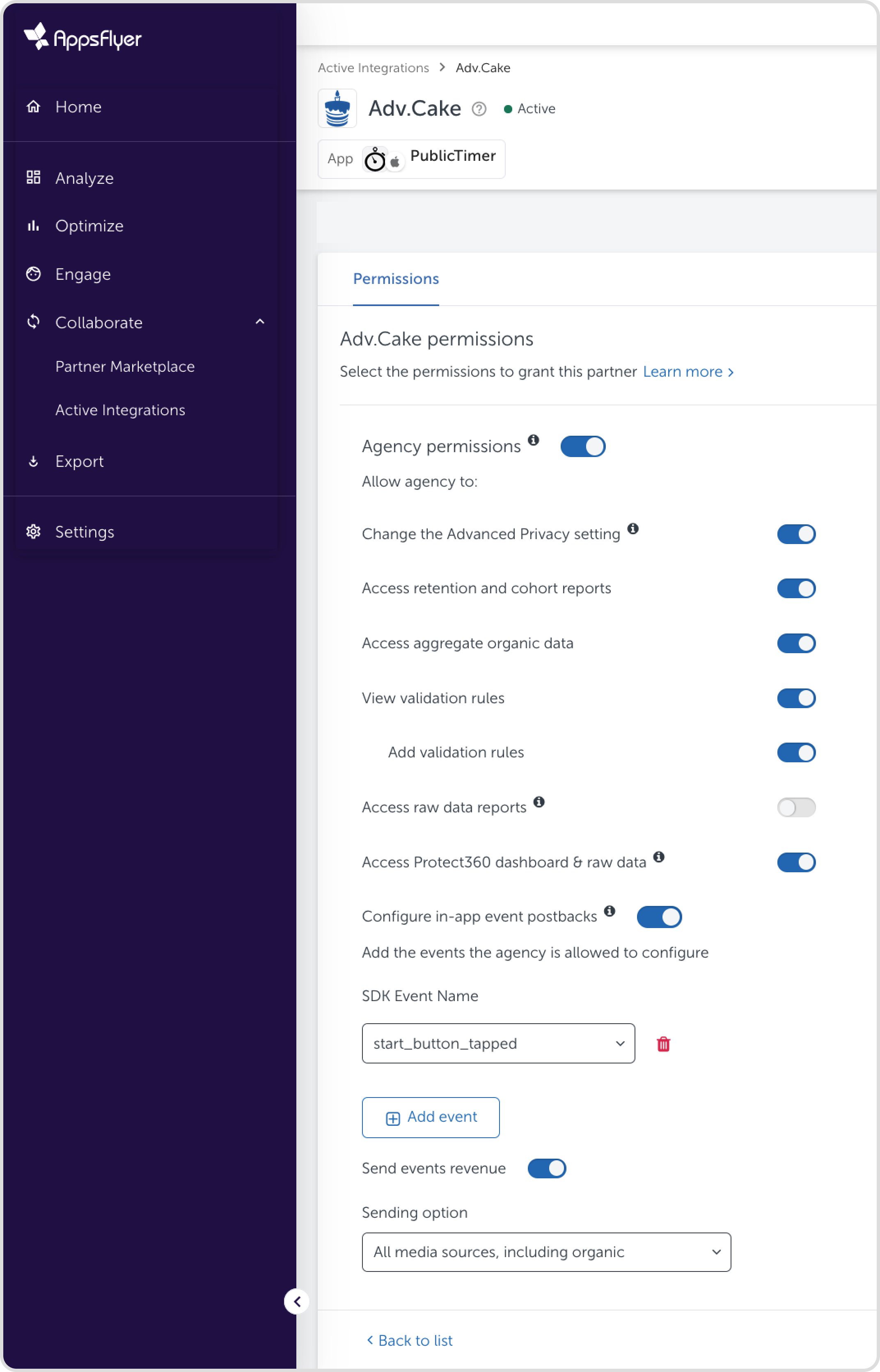Screen dimensions: 880x1372
Task: Toggle Configure in-app event postbacks
Action: (x=660, y=917)
